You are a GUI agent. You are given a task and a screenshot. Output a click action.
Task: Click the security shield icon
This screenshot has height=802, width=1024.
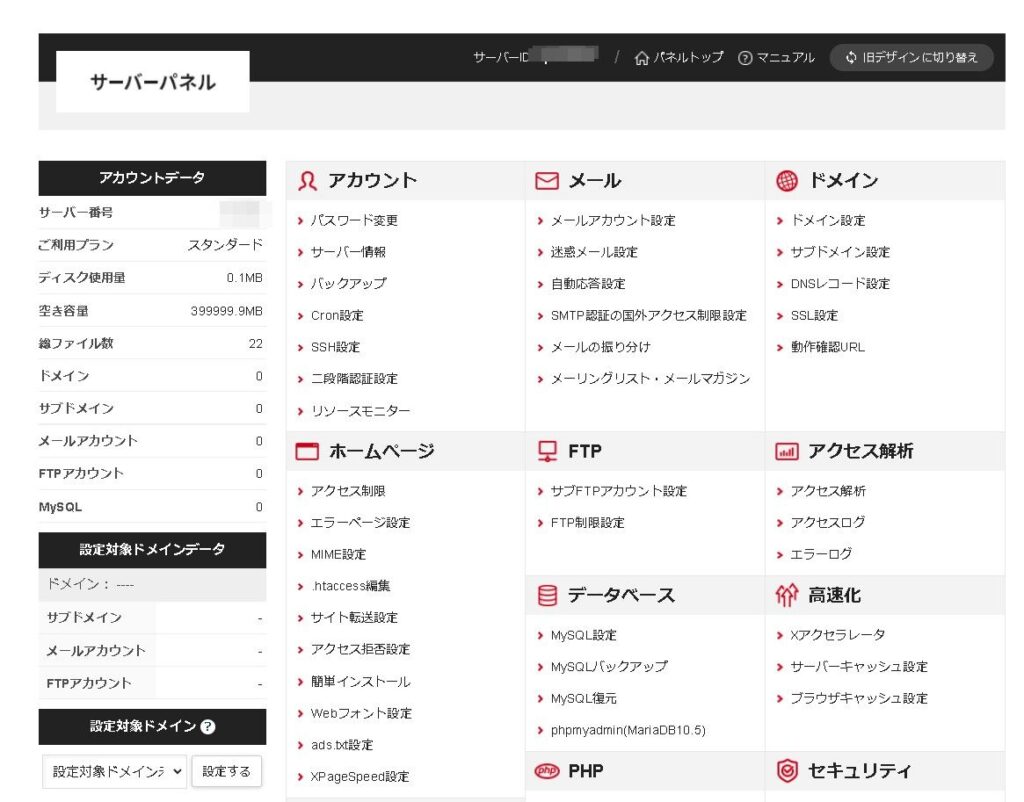coord(787,771)
